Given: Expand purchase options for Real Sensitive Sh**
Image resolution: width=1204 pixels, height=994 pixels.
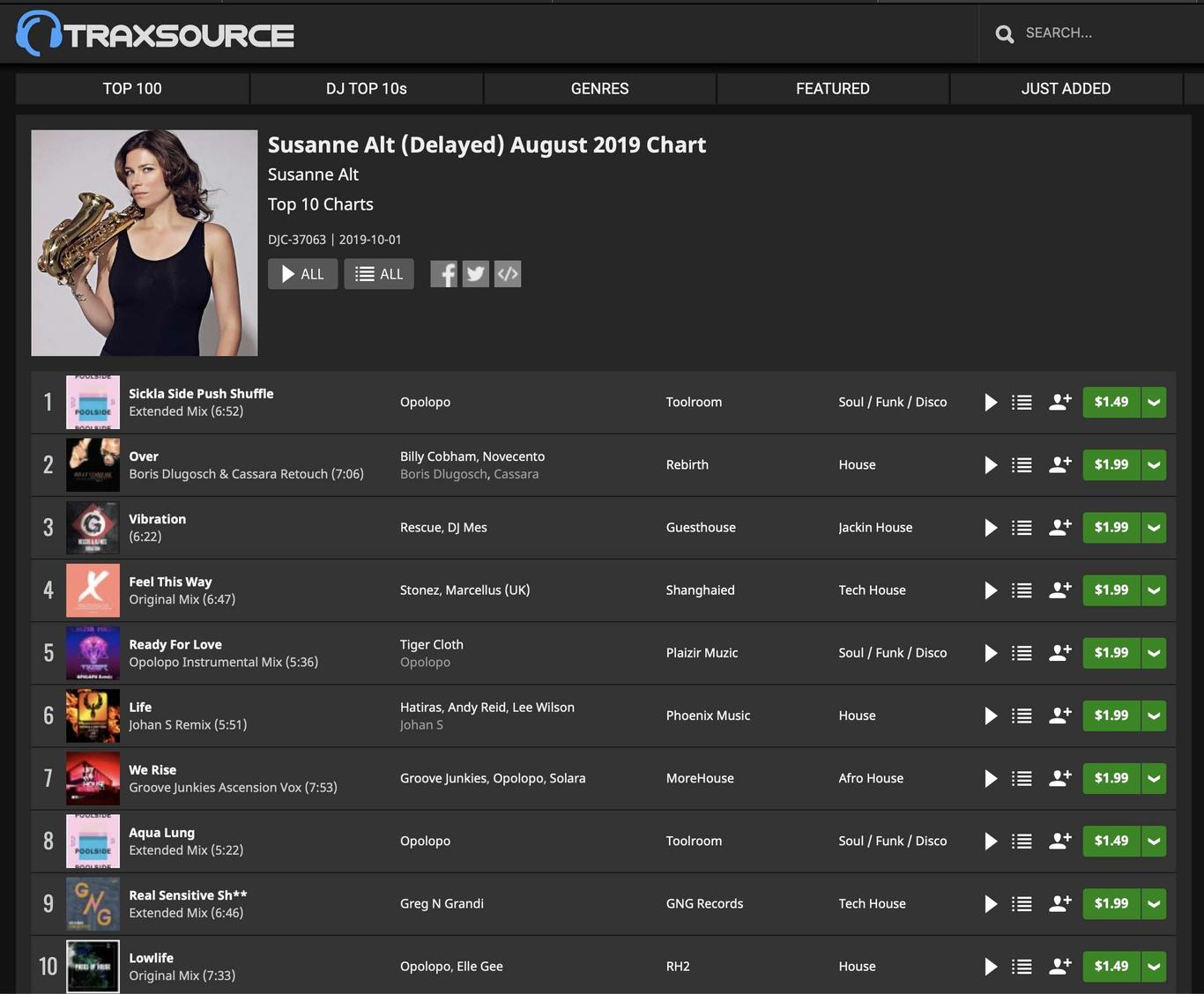Looking at the screenshot, I should point(1154,904).
